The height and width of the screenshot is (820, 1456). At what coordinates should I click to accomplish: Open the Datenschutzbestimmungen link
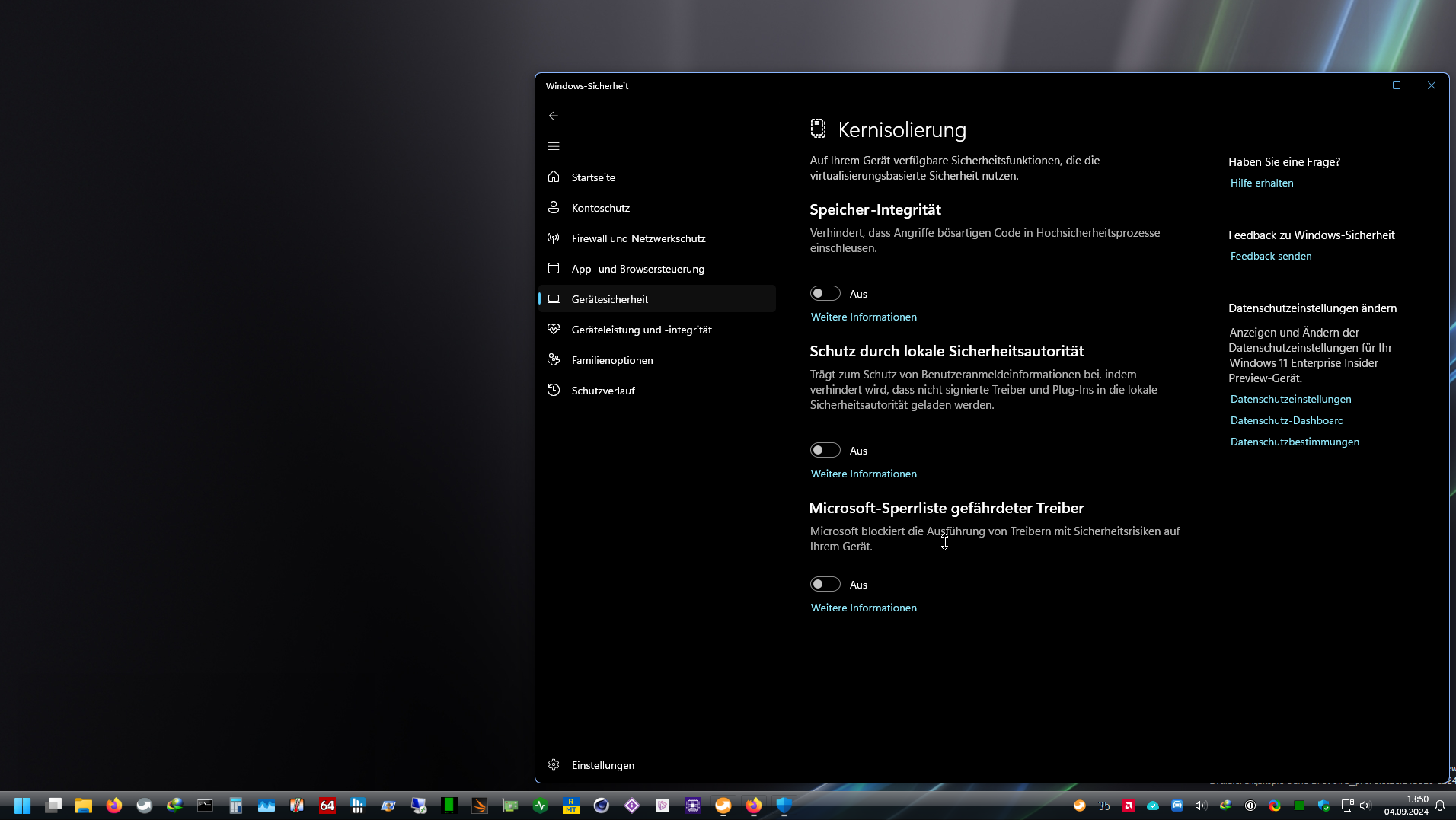pos(1295,442)
